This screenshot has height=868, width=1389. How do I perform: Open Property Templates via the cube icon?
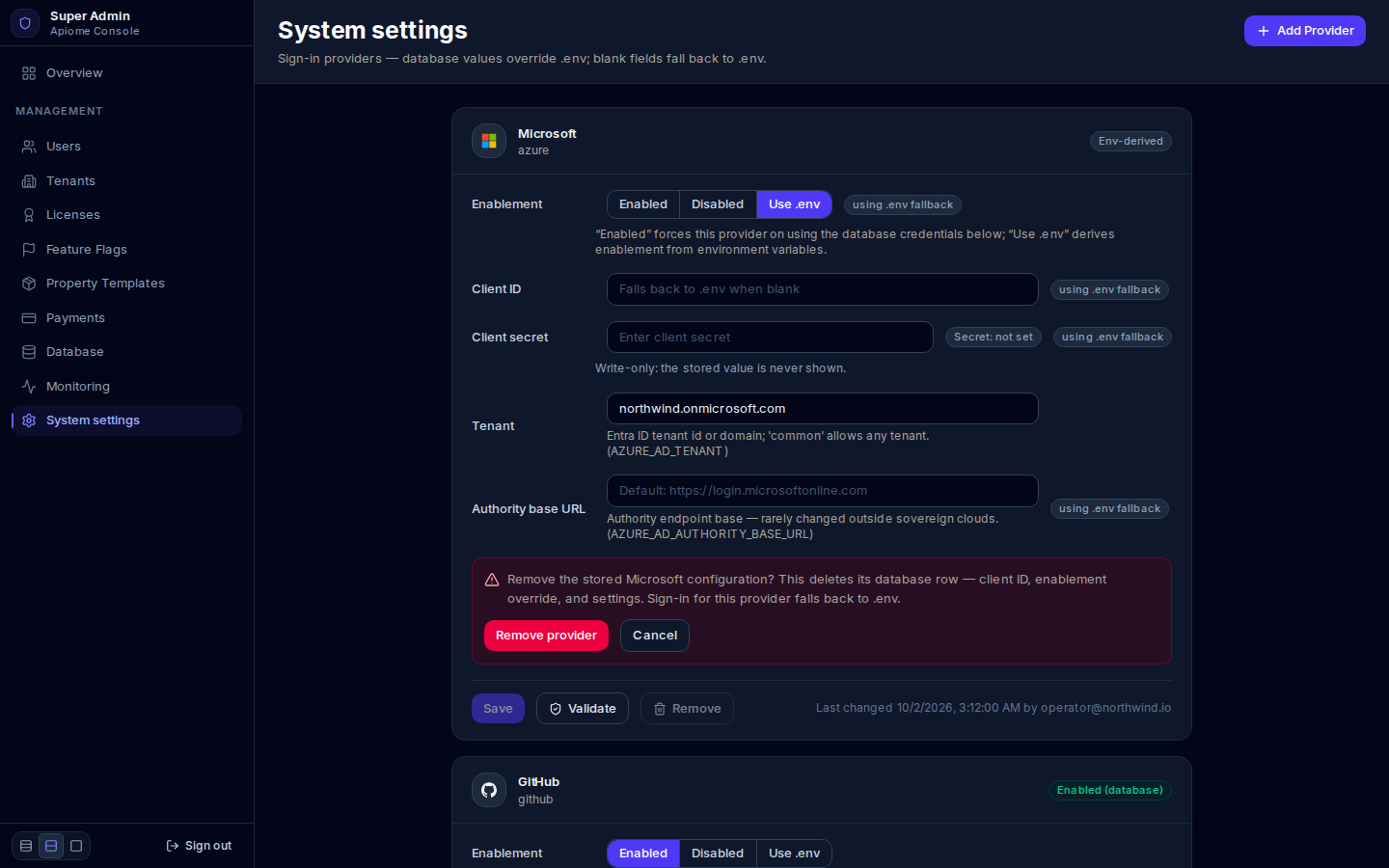pos(29,284)
